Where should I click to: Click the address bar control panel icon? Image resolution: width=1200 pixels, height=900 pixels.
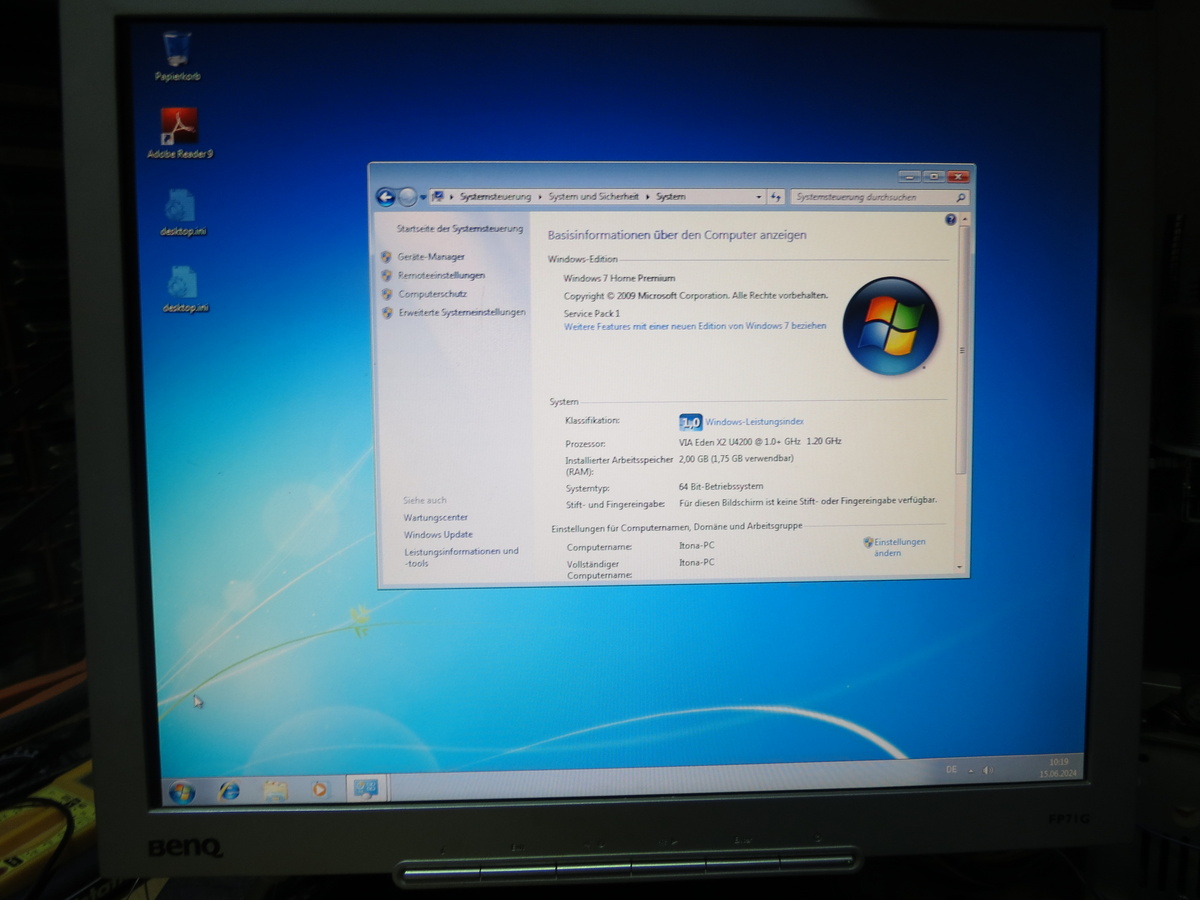[x=438, y=197]
